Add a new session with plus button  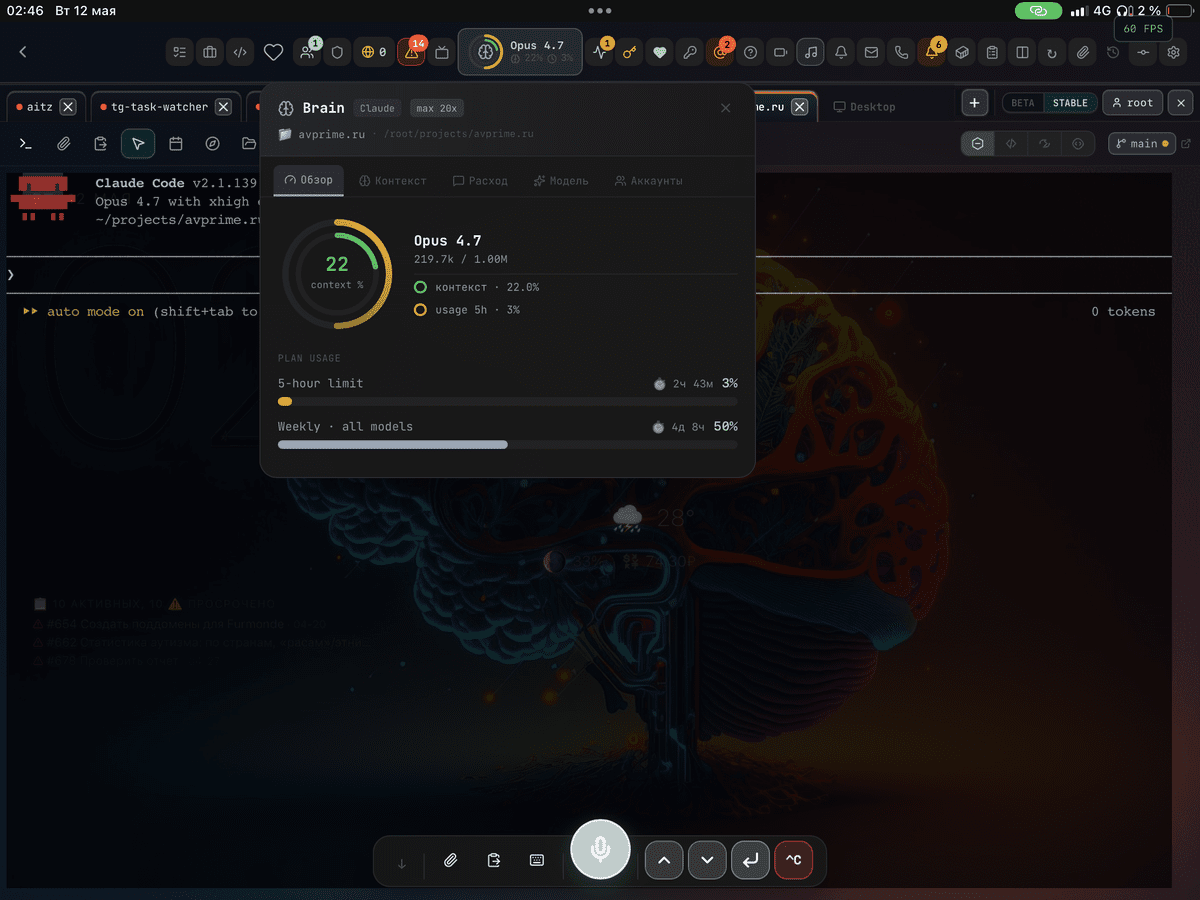(975, 102)
